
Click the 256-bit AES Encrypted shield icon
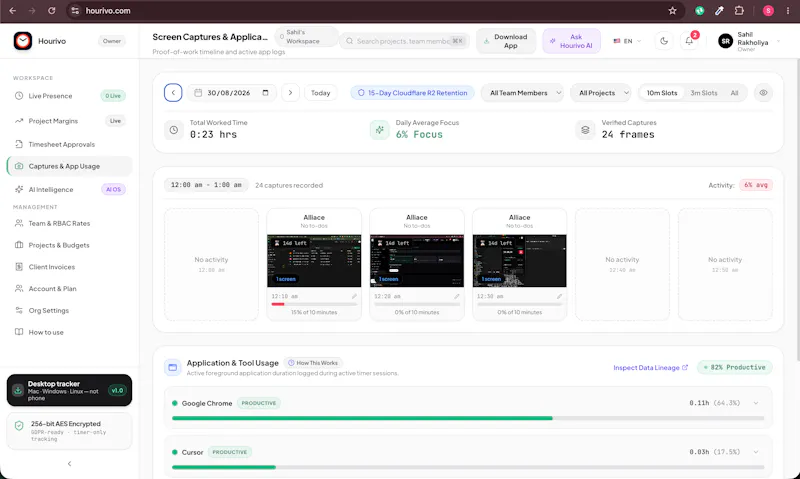point(19,426)
